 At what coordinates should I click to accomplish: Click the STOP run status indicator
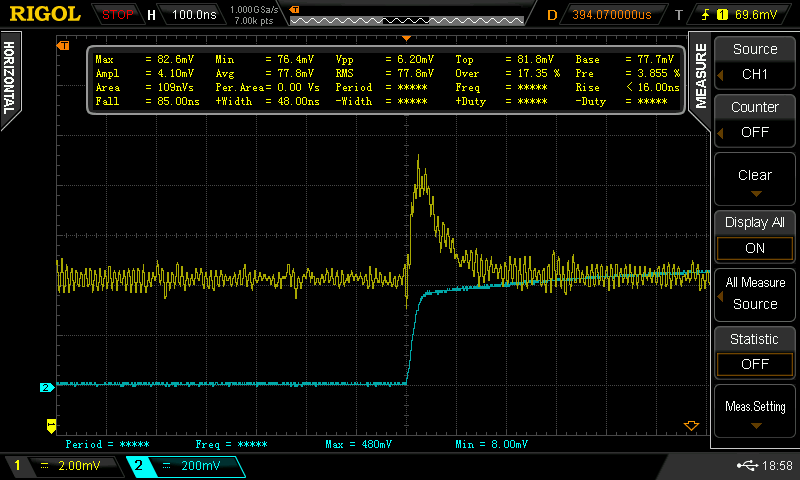(x=118, y=15)
